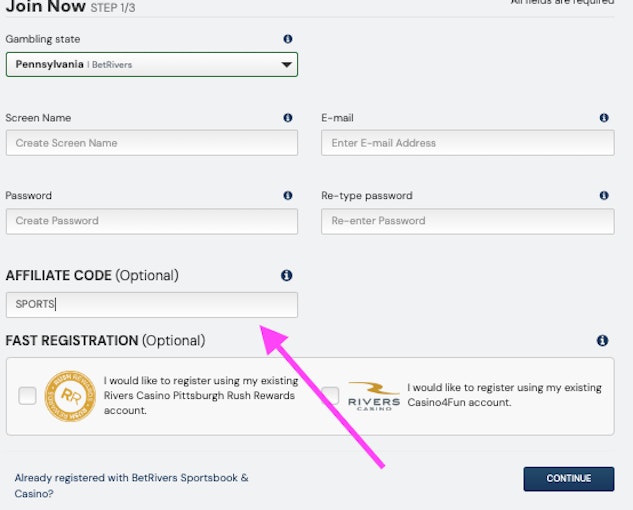Click the Rush Rewards gold badge logo
The height and width of the screenshot is (510, 633).
70,396
